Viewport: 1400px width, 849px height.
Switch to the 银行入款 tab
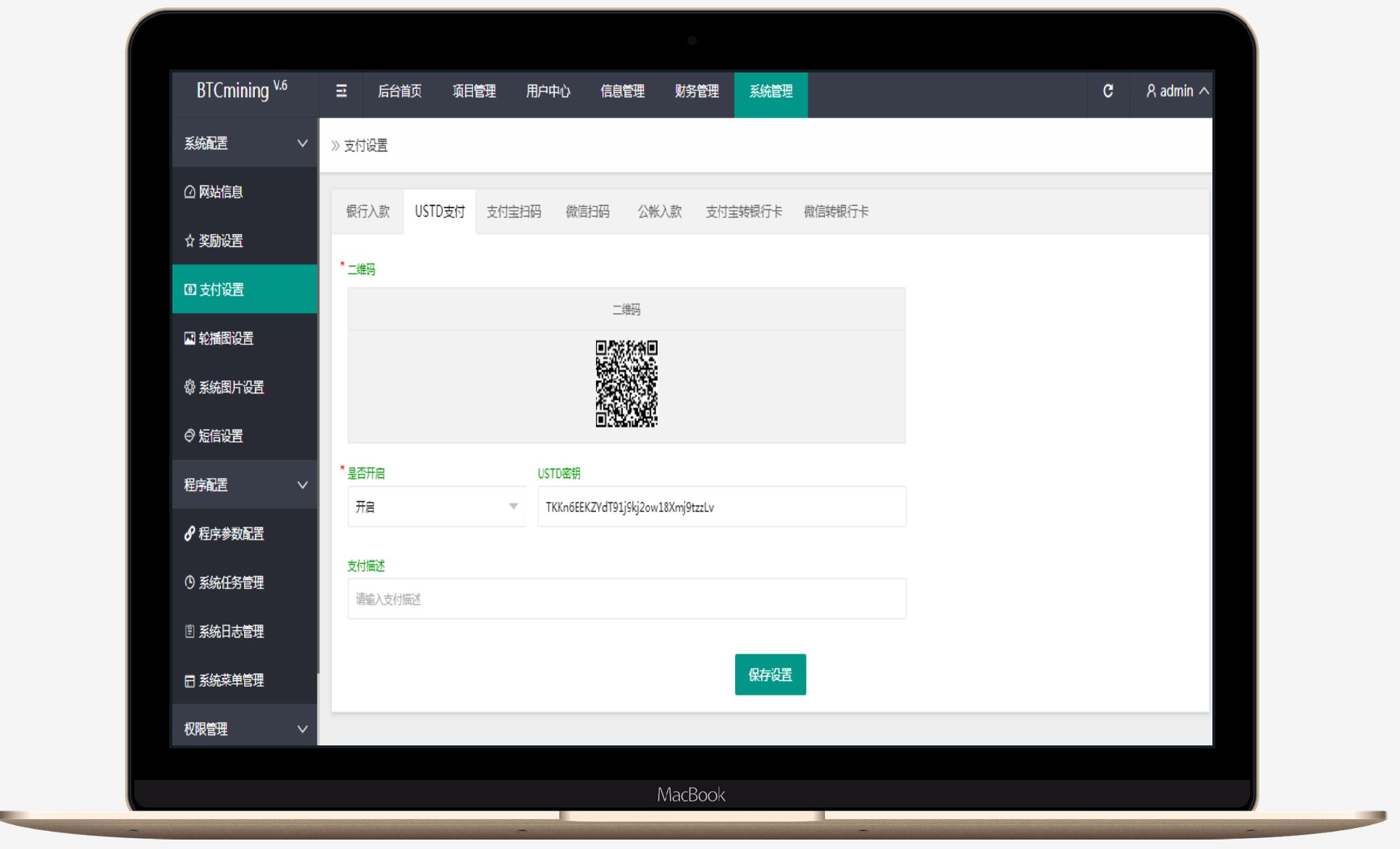click(x=368, y=212)
